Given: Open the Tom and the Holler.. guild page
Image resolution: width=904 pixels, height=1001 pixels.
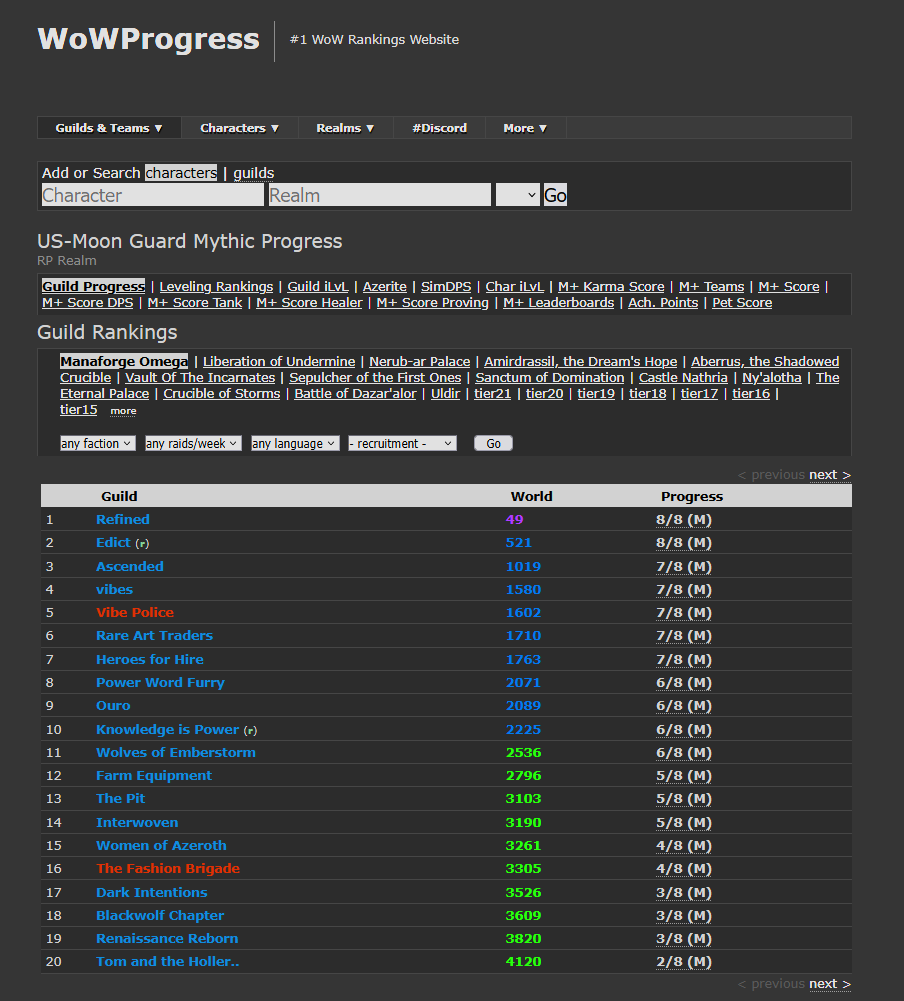Looking at the screenshot, I should [167, 961].
